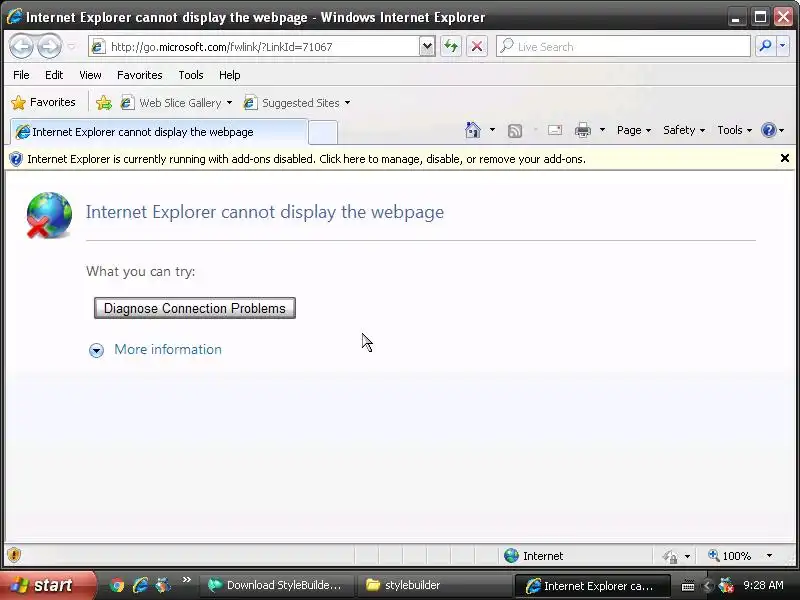The image size is (800, 600).
Task: Switch to stylebuilder folder taskbar window
Action: pyautogui.click(x=433, y=585)
